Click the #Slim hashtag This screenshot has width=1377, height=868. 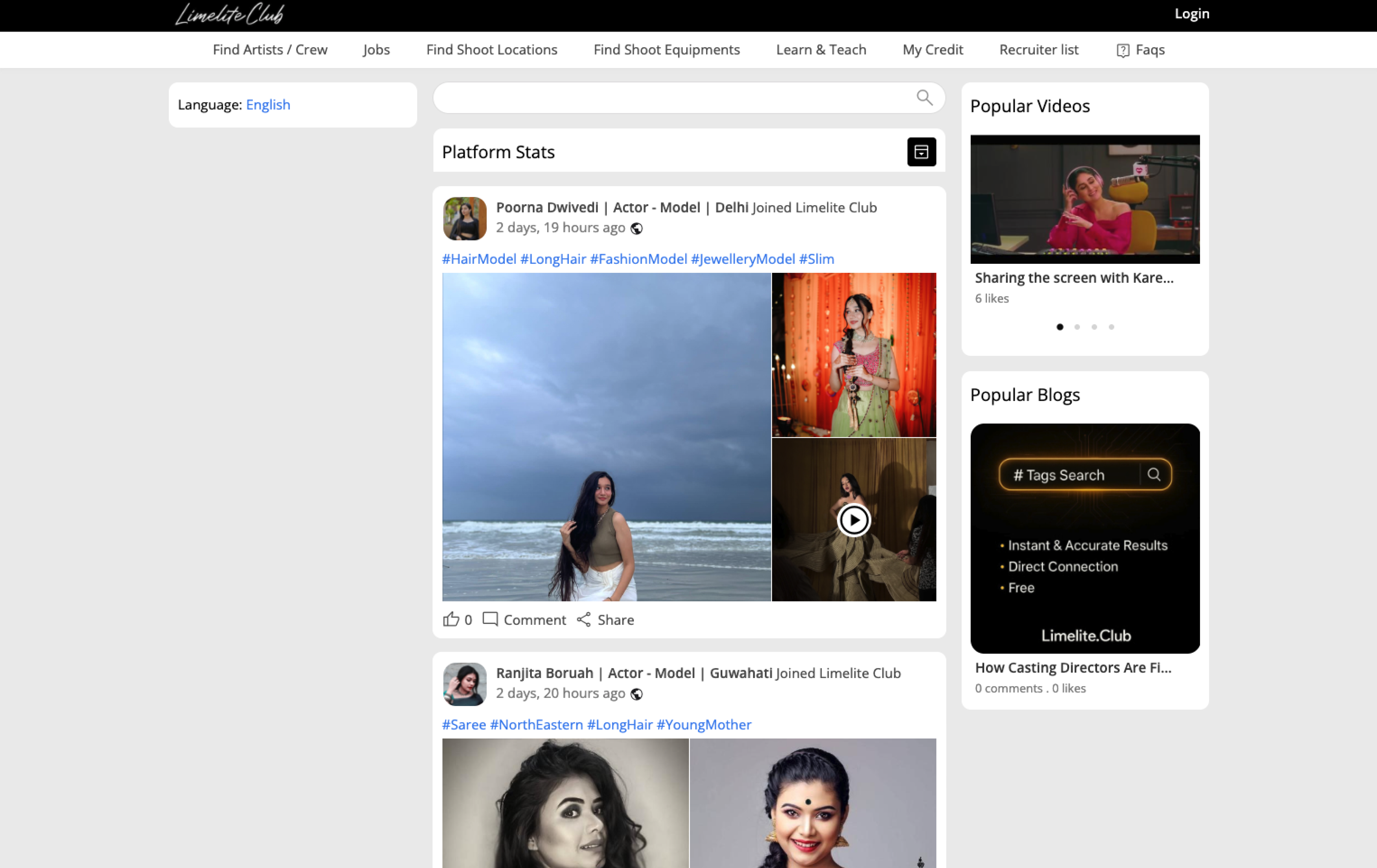point(817,259)
